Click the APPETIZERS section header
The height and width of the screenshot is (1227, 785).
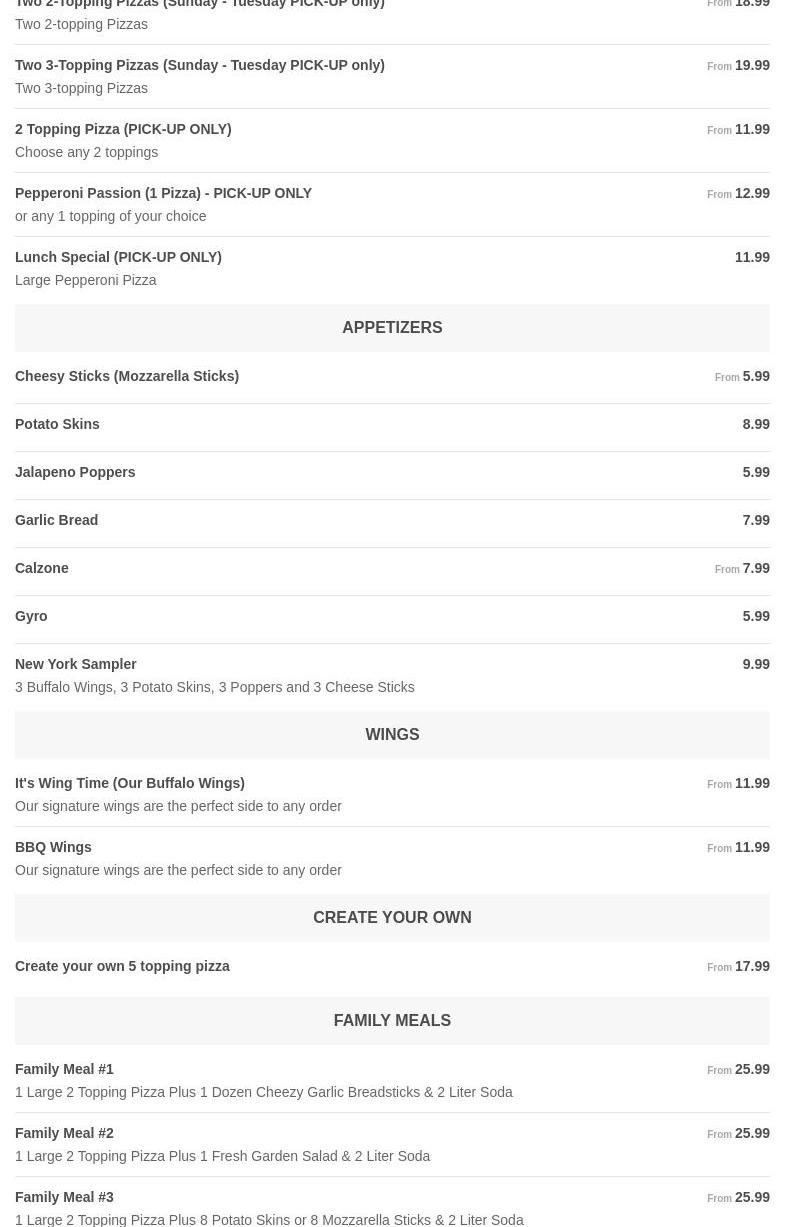pyautogui.click(x=392, y=327)
